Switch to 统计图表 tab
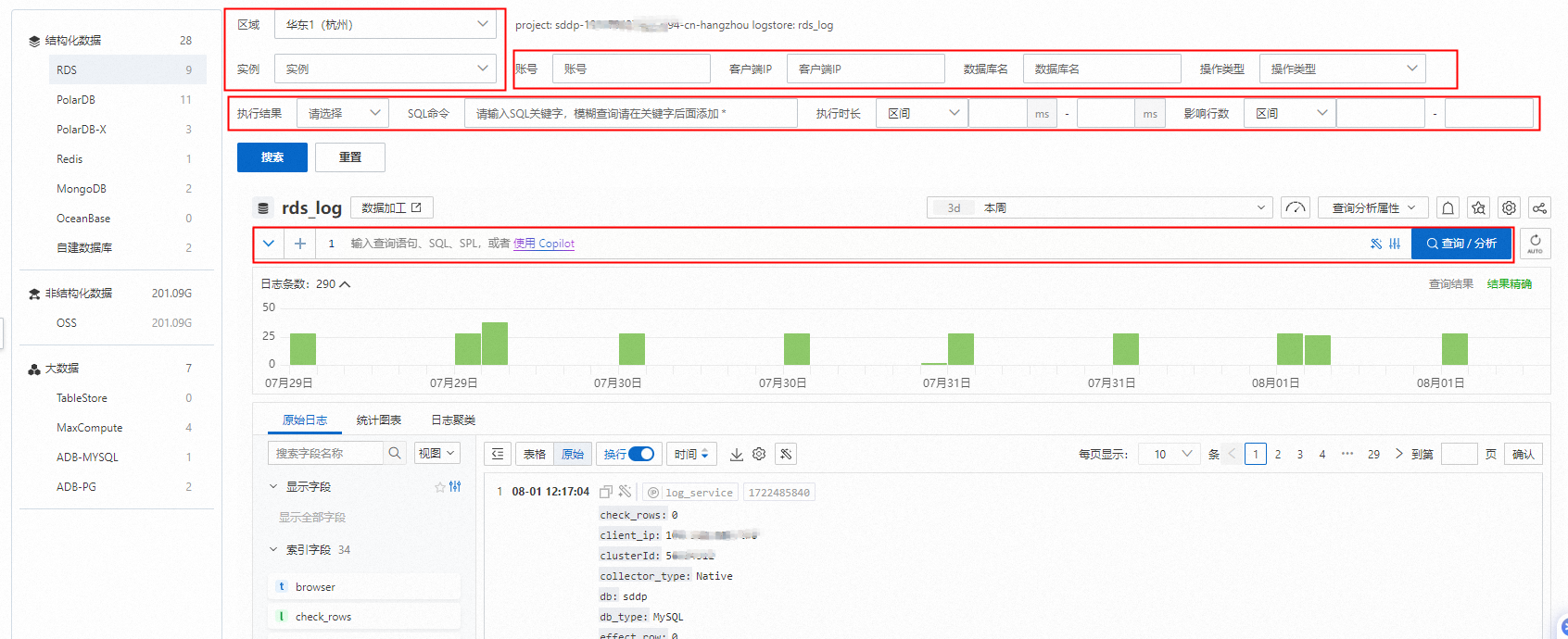Viewport: 1568px width, 639px height. click(379, 420)
